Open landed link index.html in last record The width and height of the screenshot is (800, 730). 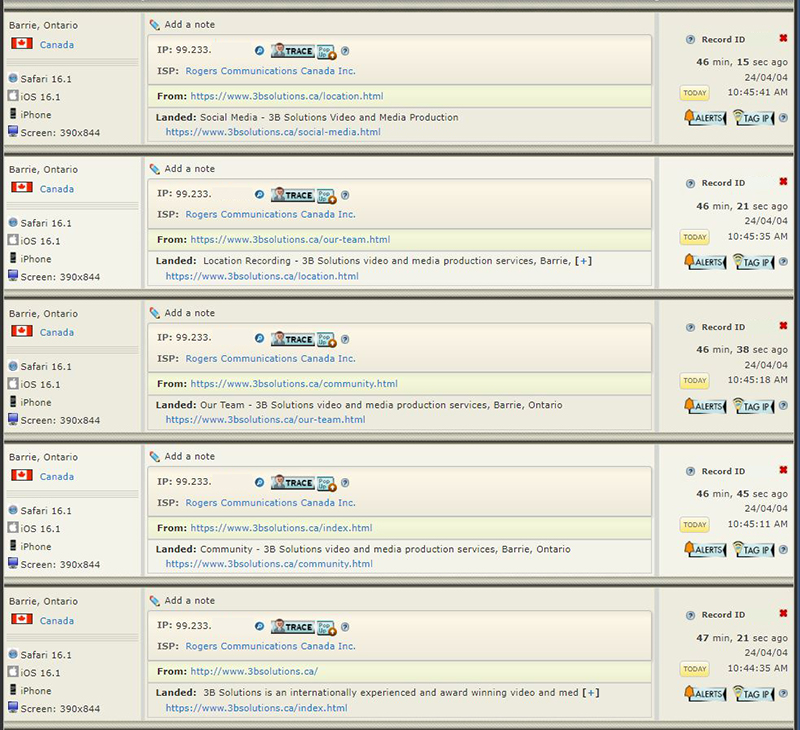point(256,708)
